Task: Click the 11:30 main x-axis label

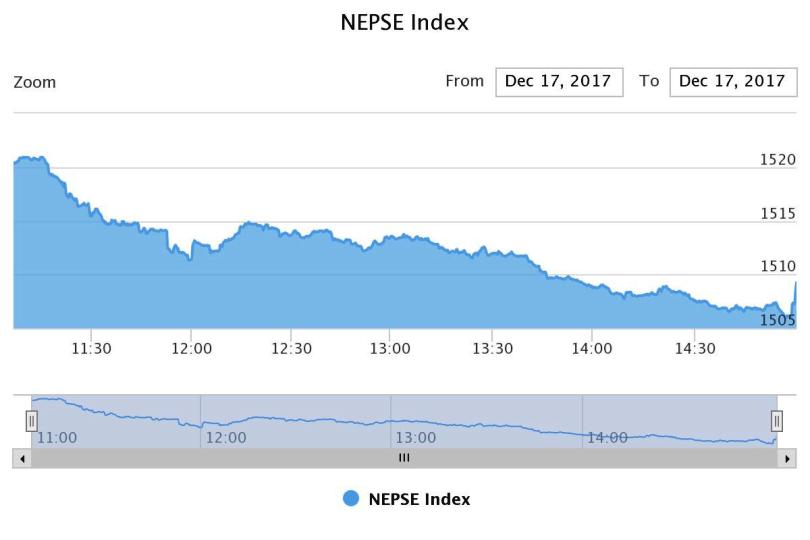Action: (x=90, y=348)
